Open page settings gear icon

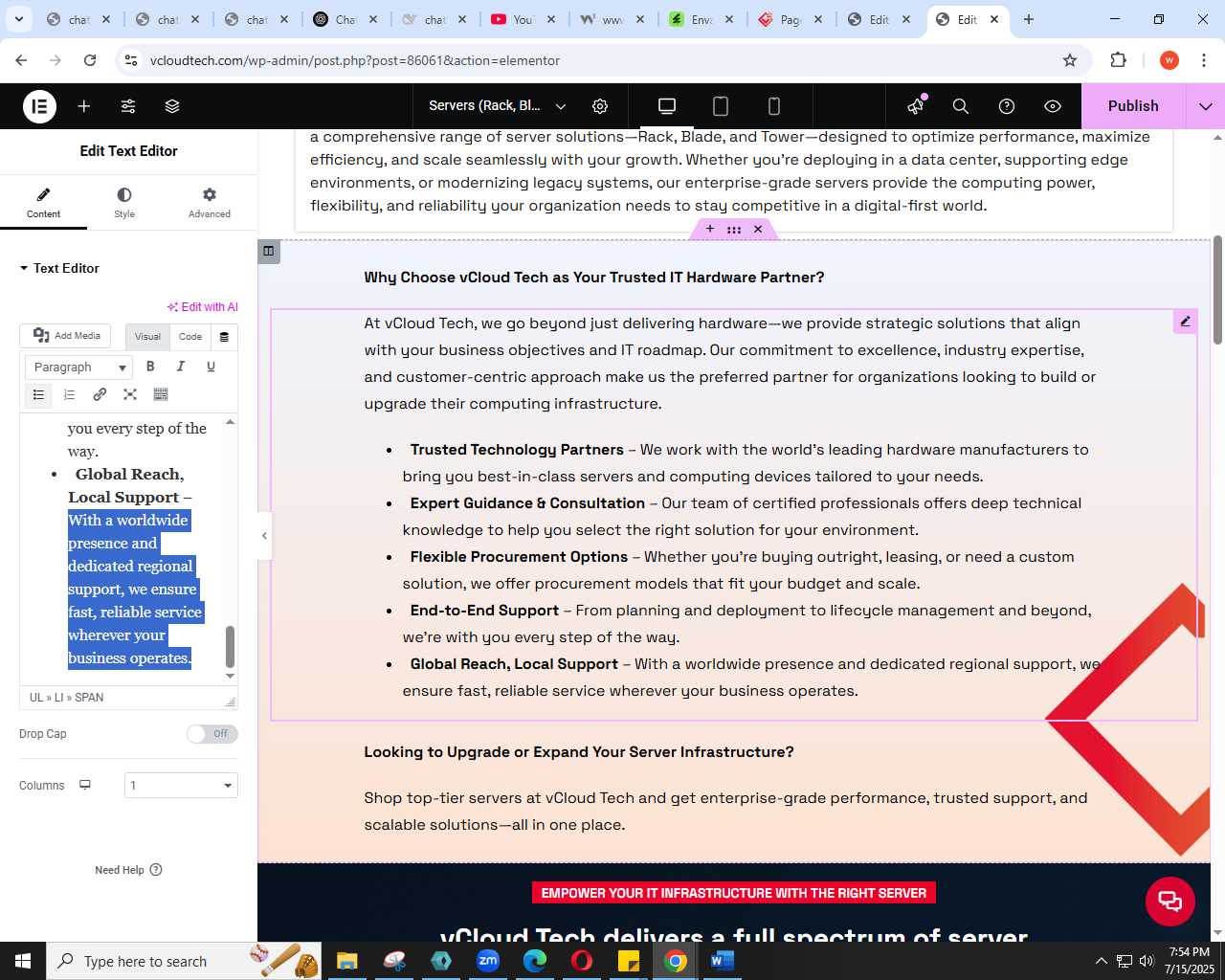600,106
